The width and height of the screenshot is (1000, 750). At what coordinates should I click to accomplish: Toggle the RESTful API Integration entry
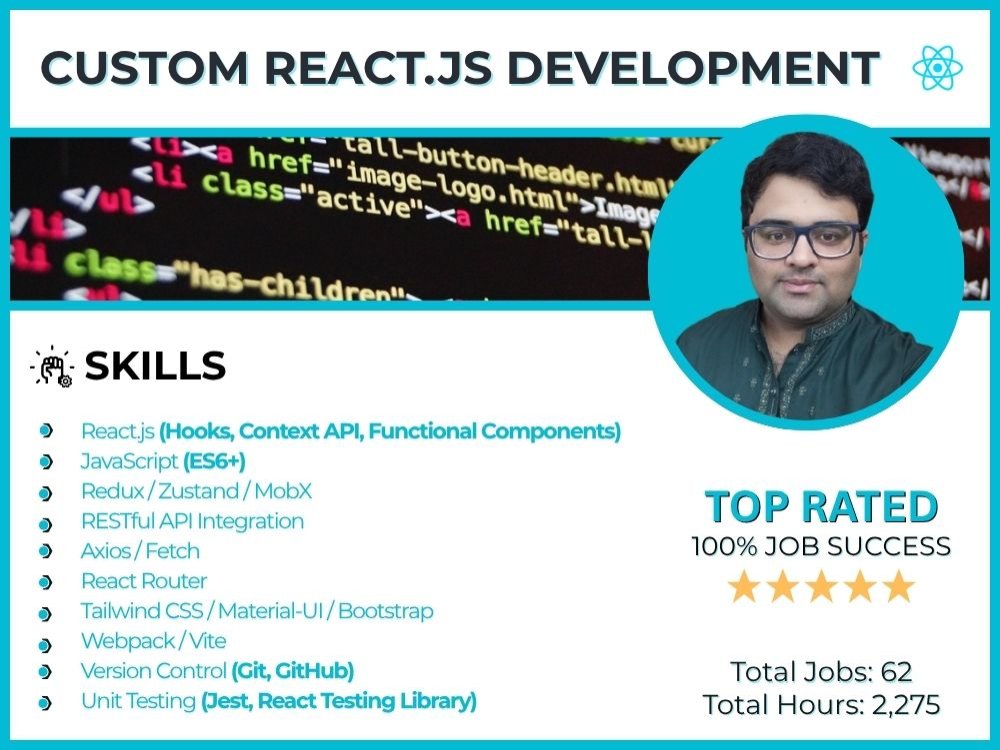click(x=191, y=521)
